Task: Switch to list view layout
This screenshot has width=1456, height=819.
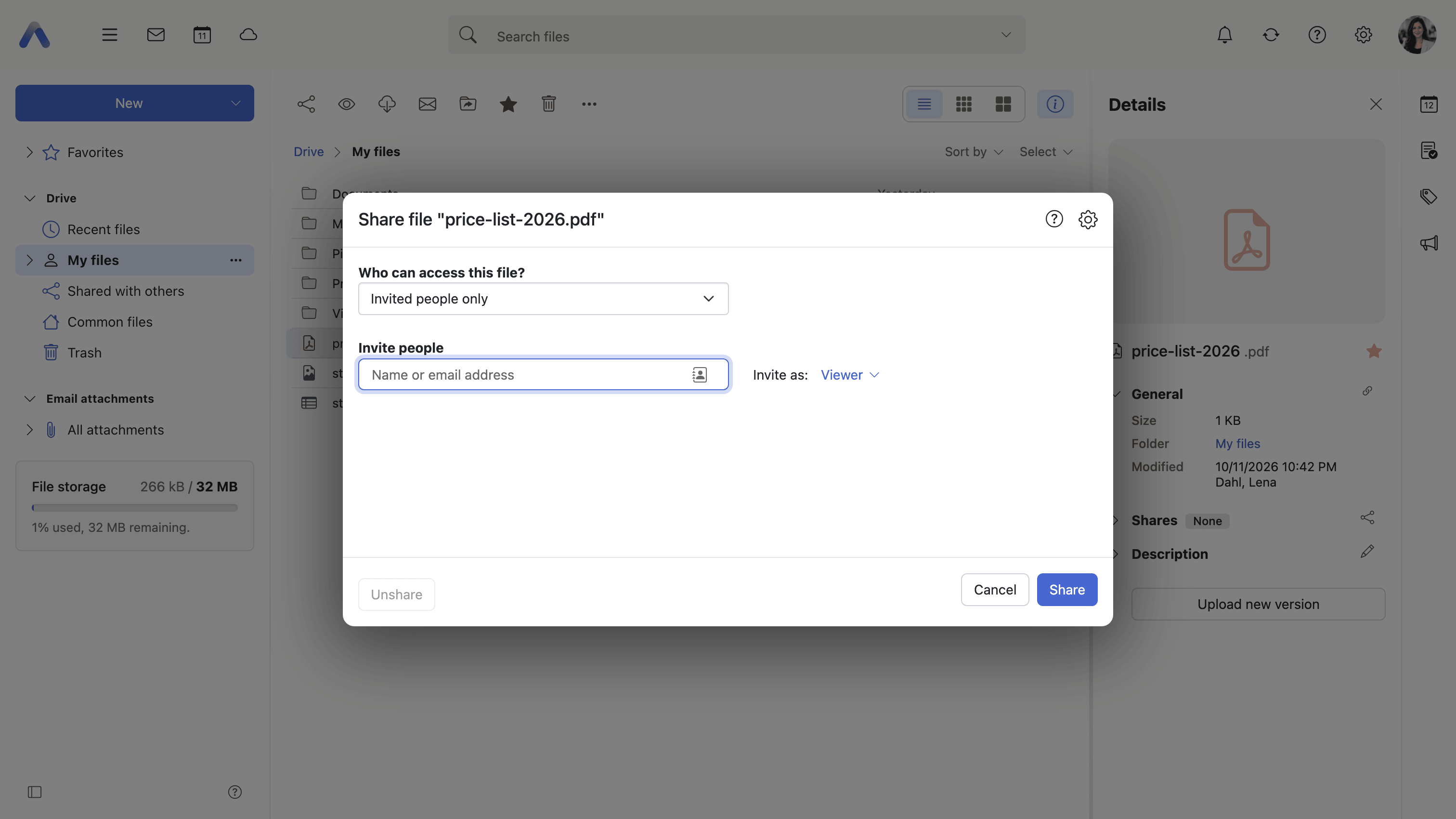Action: pos(924,104)
